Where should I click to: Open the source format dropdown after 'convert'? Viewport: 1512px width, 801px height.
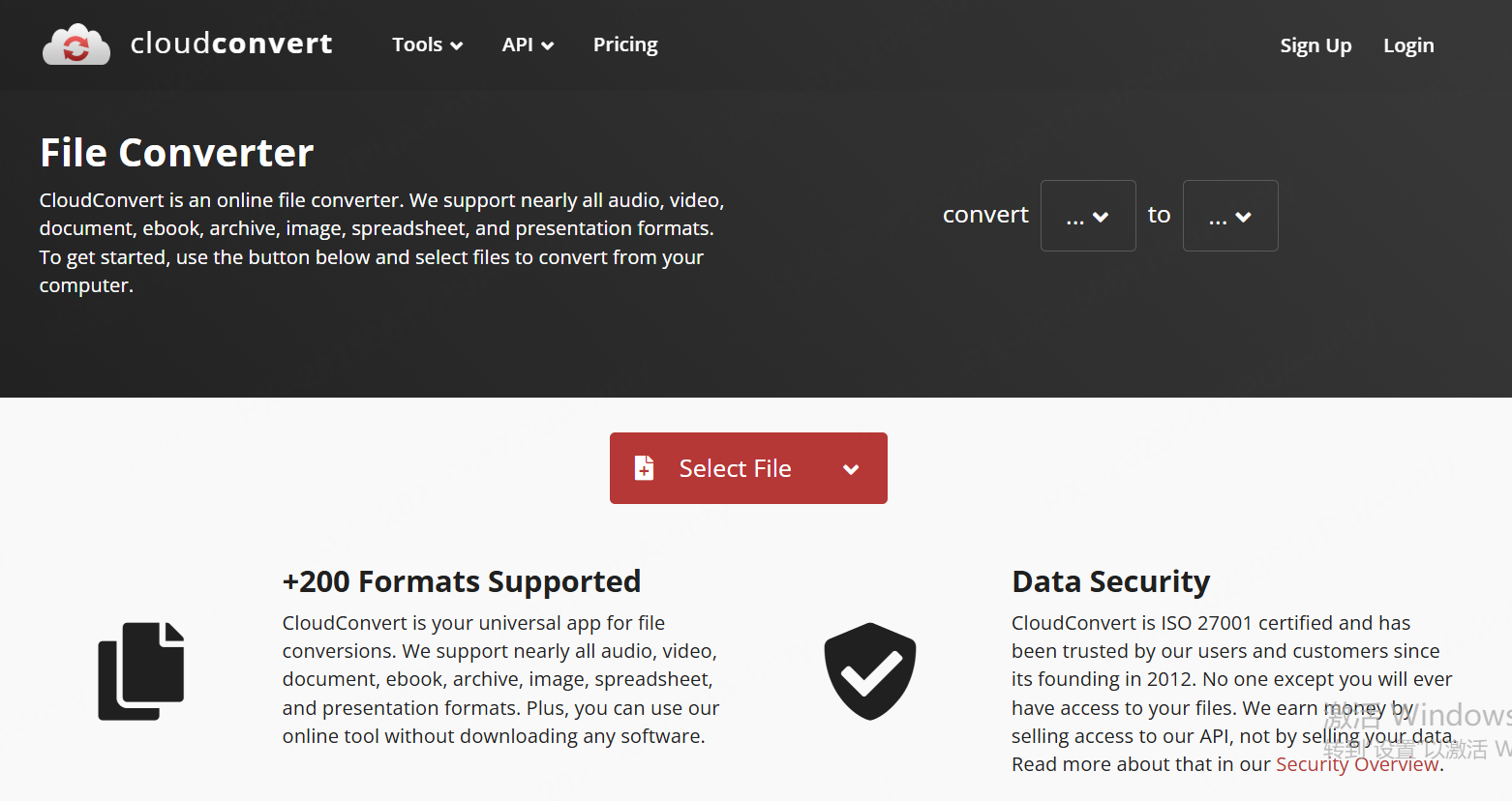click(1088, 216)
